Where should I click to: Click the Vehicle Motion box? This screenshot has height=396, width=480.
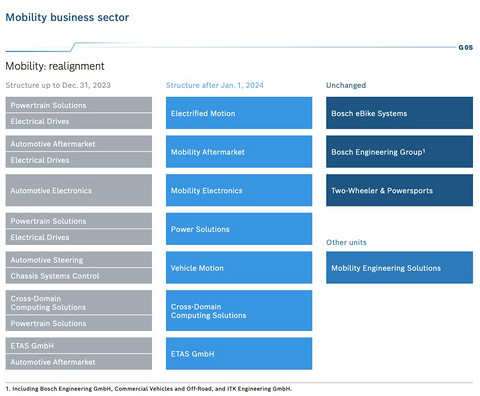coord(239,268)
